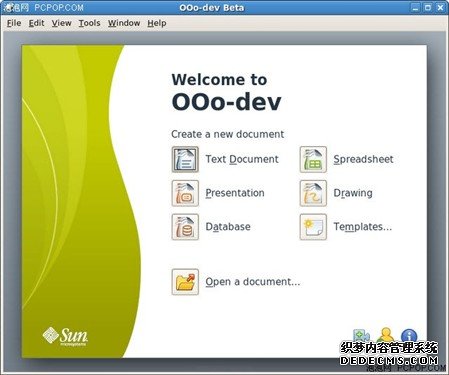Click the Spreadsheet icon
Viewport: 449px width, 375px height.
pos(313,159)
